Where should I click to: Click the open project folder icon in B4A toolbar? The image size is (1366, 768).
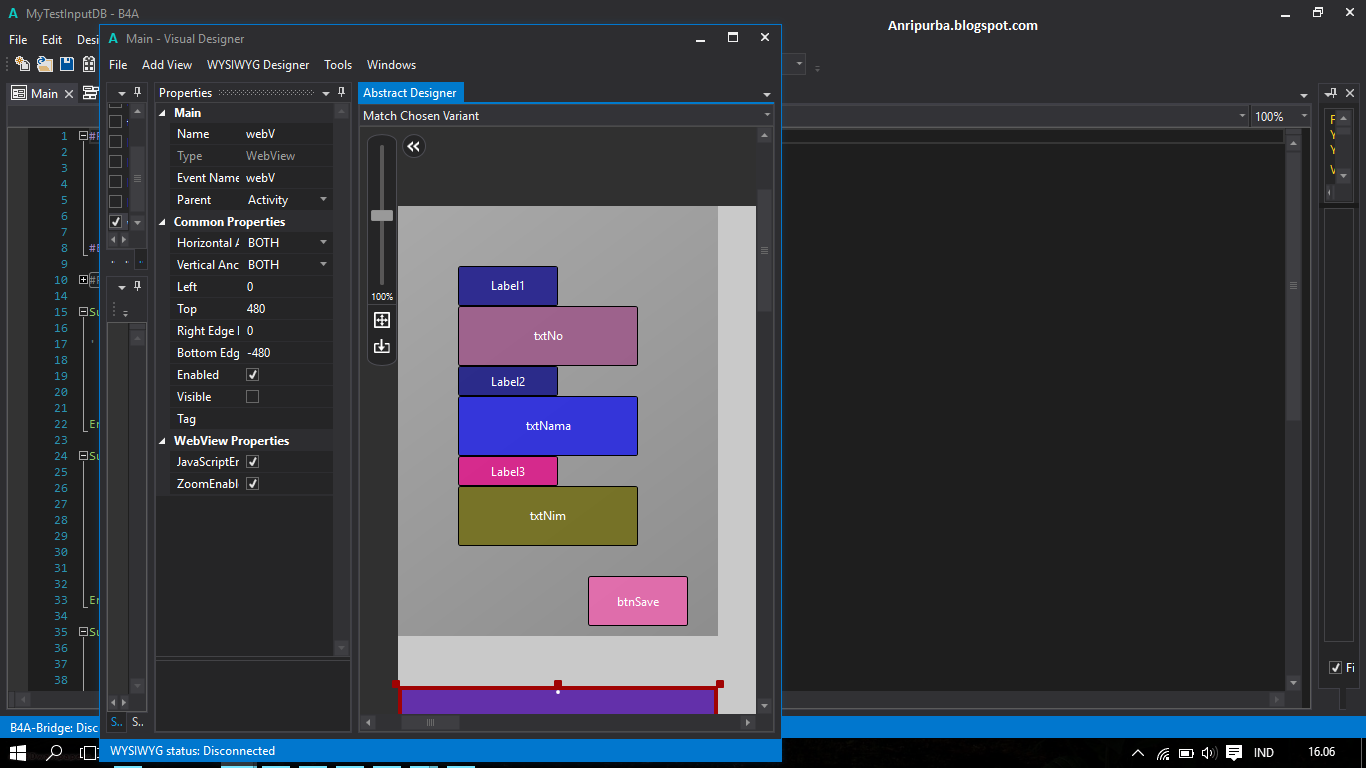click(x=45, y=64)
